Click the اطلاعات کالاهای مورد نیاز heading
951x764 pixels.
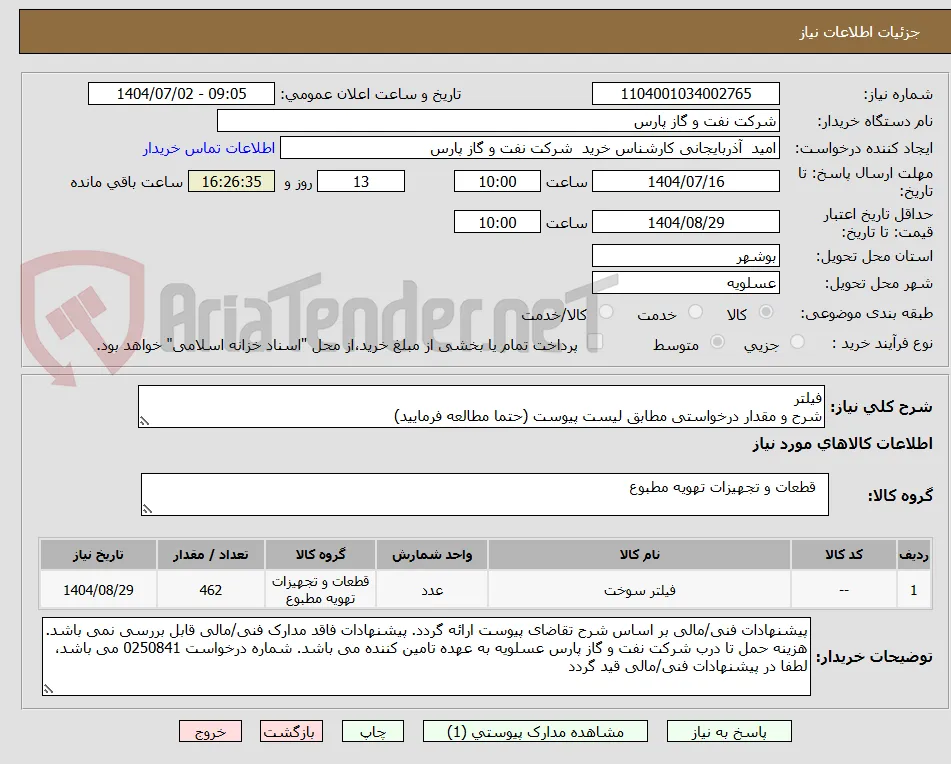pos(842,444)
